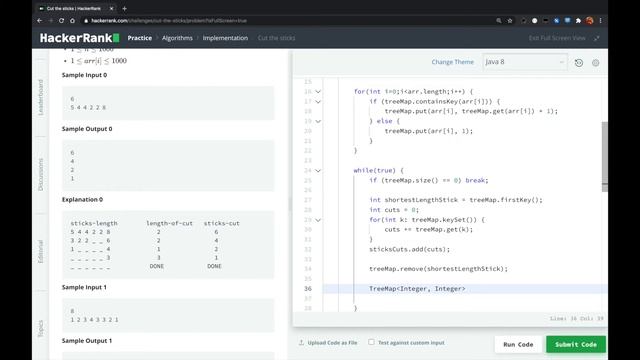Image resolution: width=640 pixels, height=360 pixels.
Task: Click the sticksCuts.add(cuts); line
Action: (x=409, y=249)
